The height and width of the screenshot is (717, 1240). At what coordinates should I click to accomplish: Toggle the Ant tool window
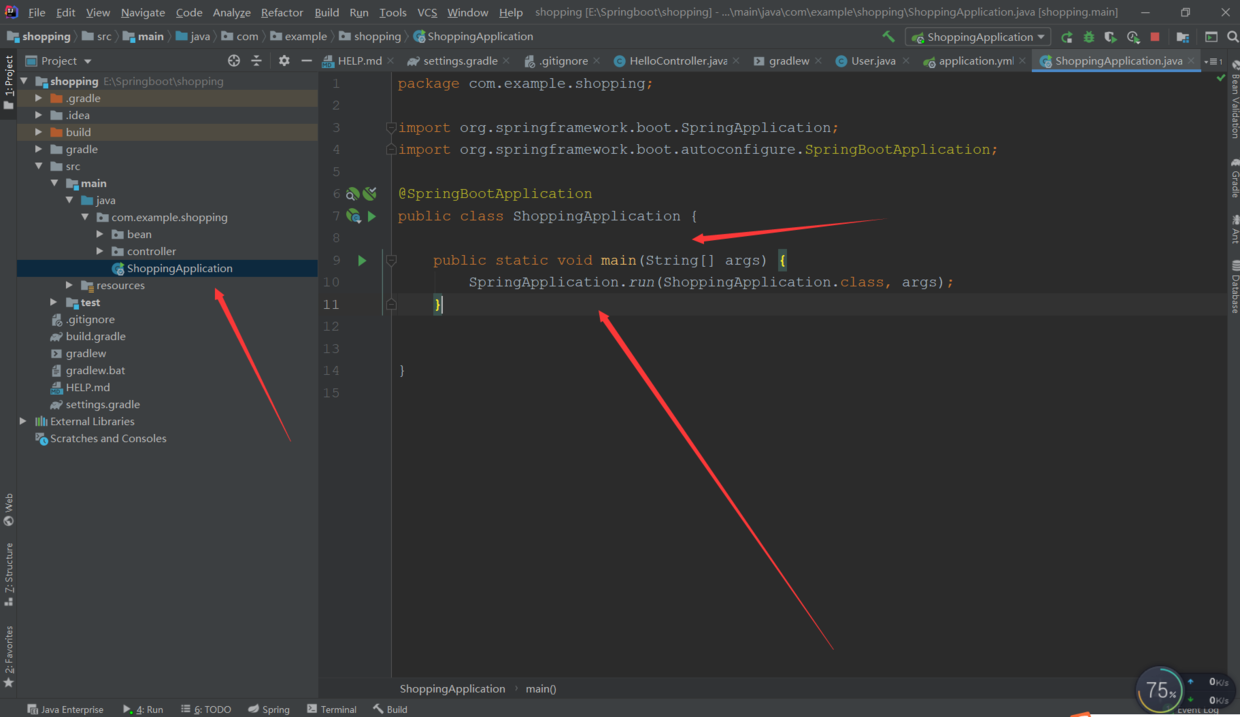1234,229
